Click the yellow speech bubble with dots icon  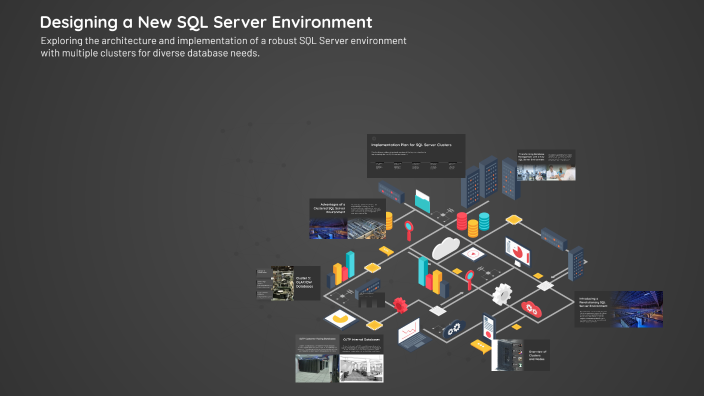tap(480, 346)
